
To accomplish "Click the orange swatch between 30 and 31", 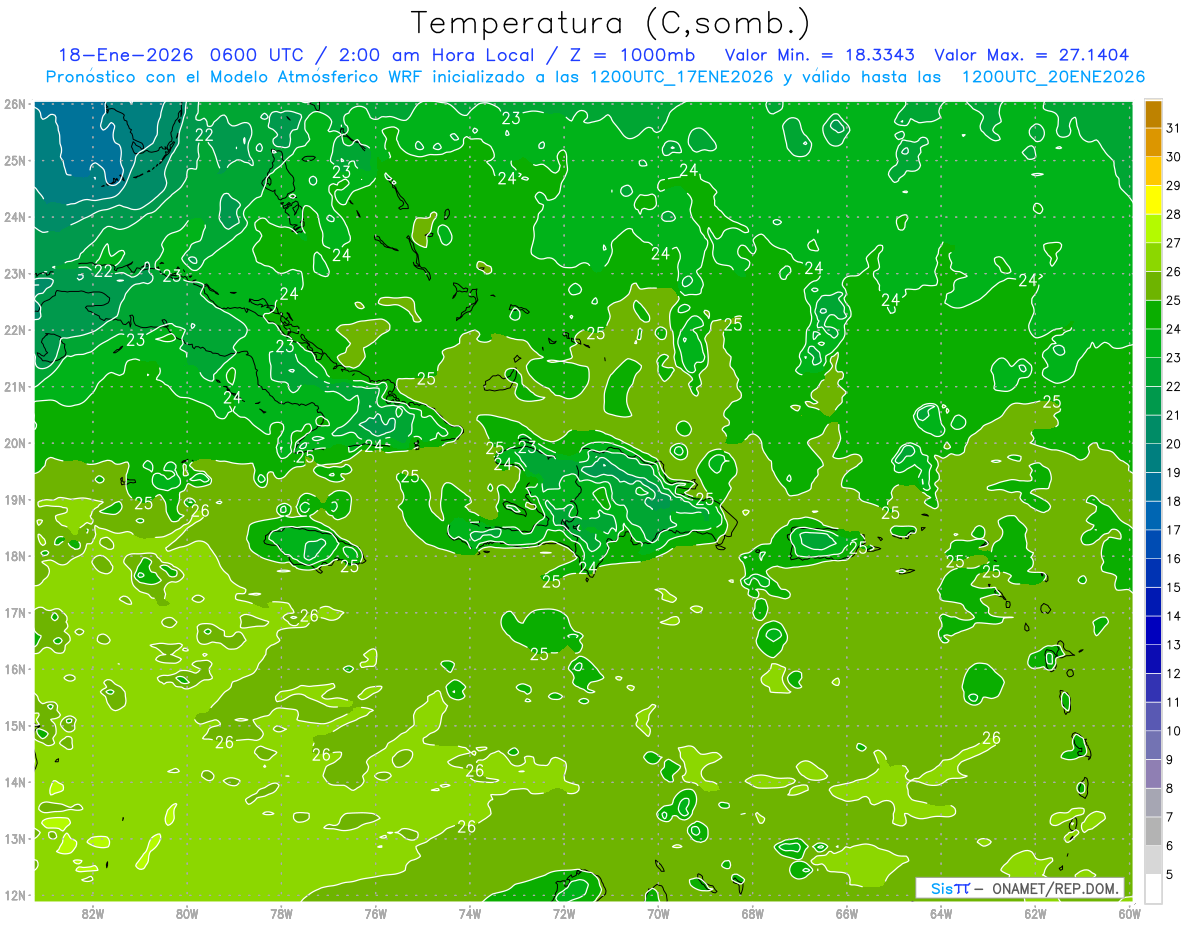I will [1153, 143].
